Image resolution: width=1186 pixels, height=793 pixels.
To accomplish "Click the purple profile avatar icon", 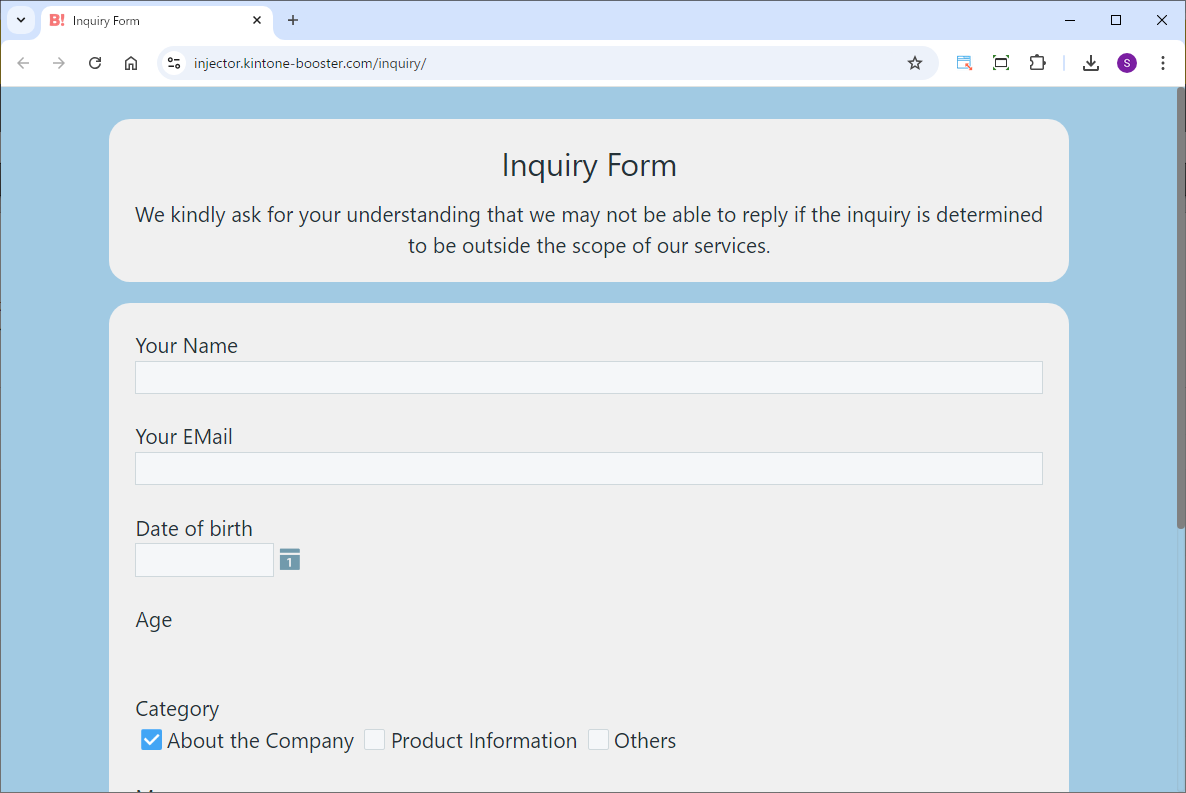I will coord(1127,63).
